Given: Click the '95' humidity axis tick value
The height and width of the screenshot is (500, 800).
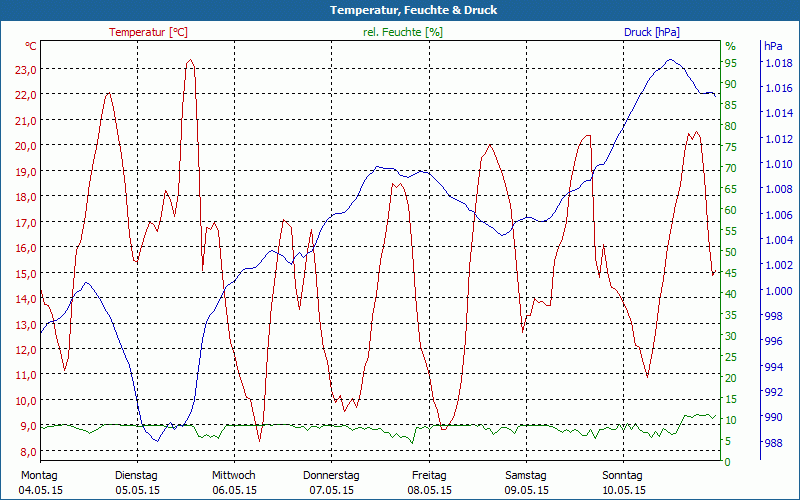Looking at the screenshot, I should [x=731, y=63].
